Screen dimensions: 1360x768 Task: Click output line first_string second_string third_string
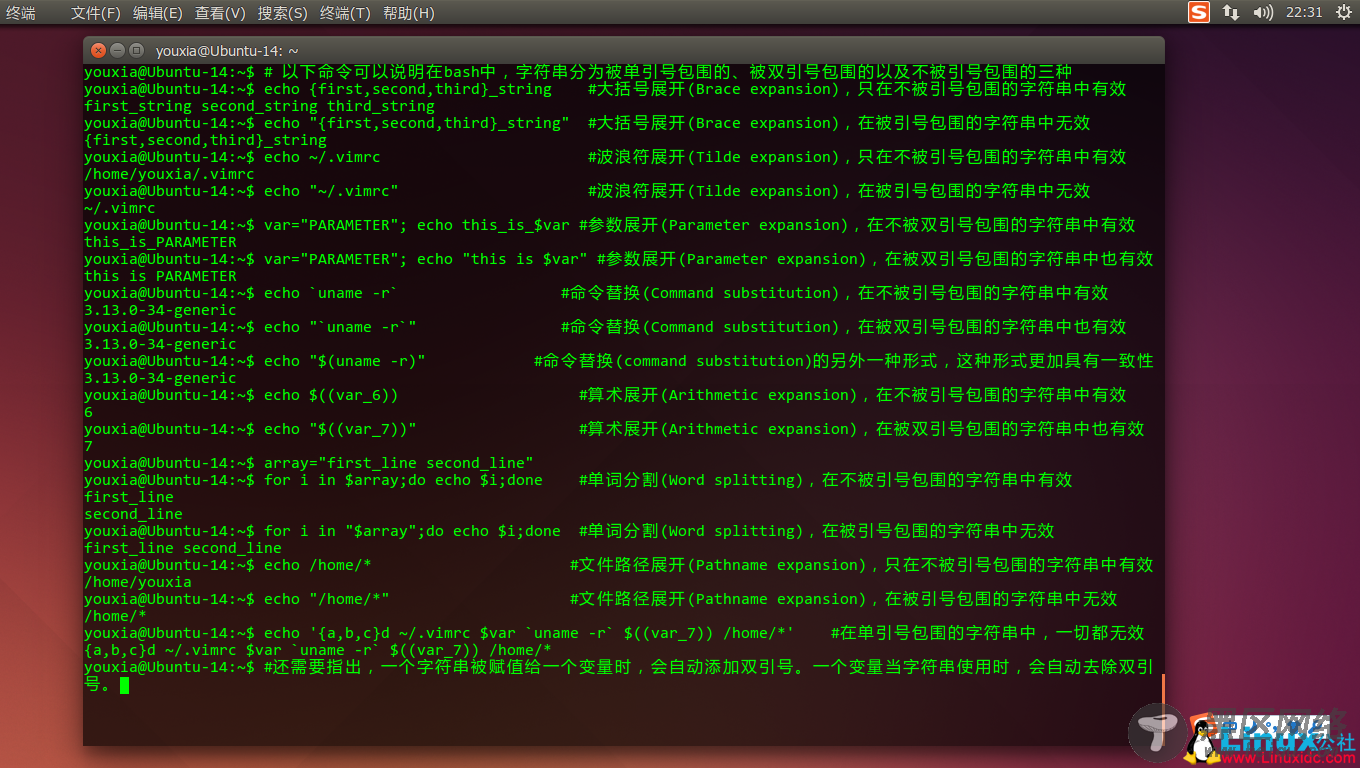[259, 106]
